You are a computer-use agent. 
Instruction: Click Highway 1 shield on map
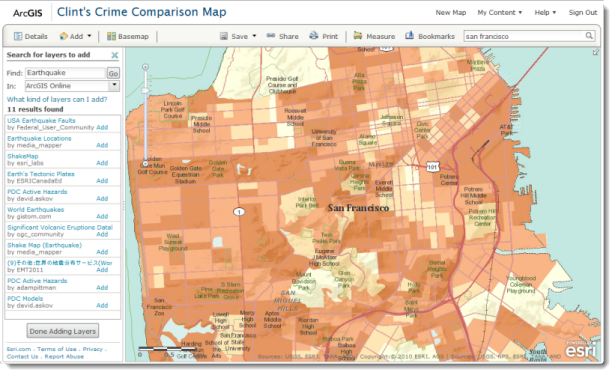coord(239,212)
